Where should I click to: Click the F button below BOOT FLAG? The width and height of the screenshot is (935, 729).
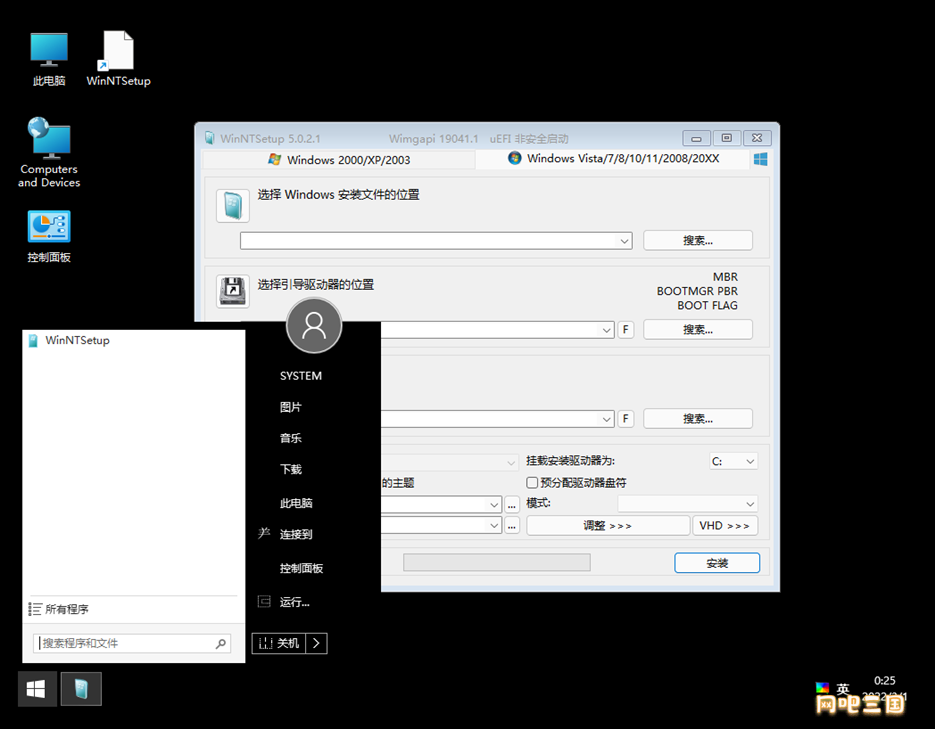[x=625, y=330]
